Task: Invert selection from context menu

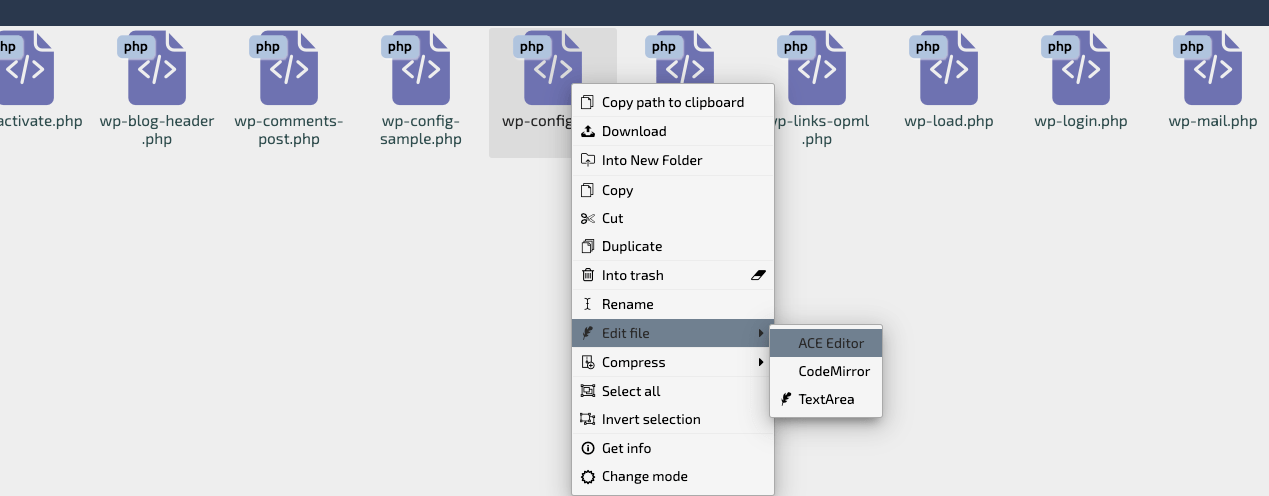Action: (x=650, y=419)
